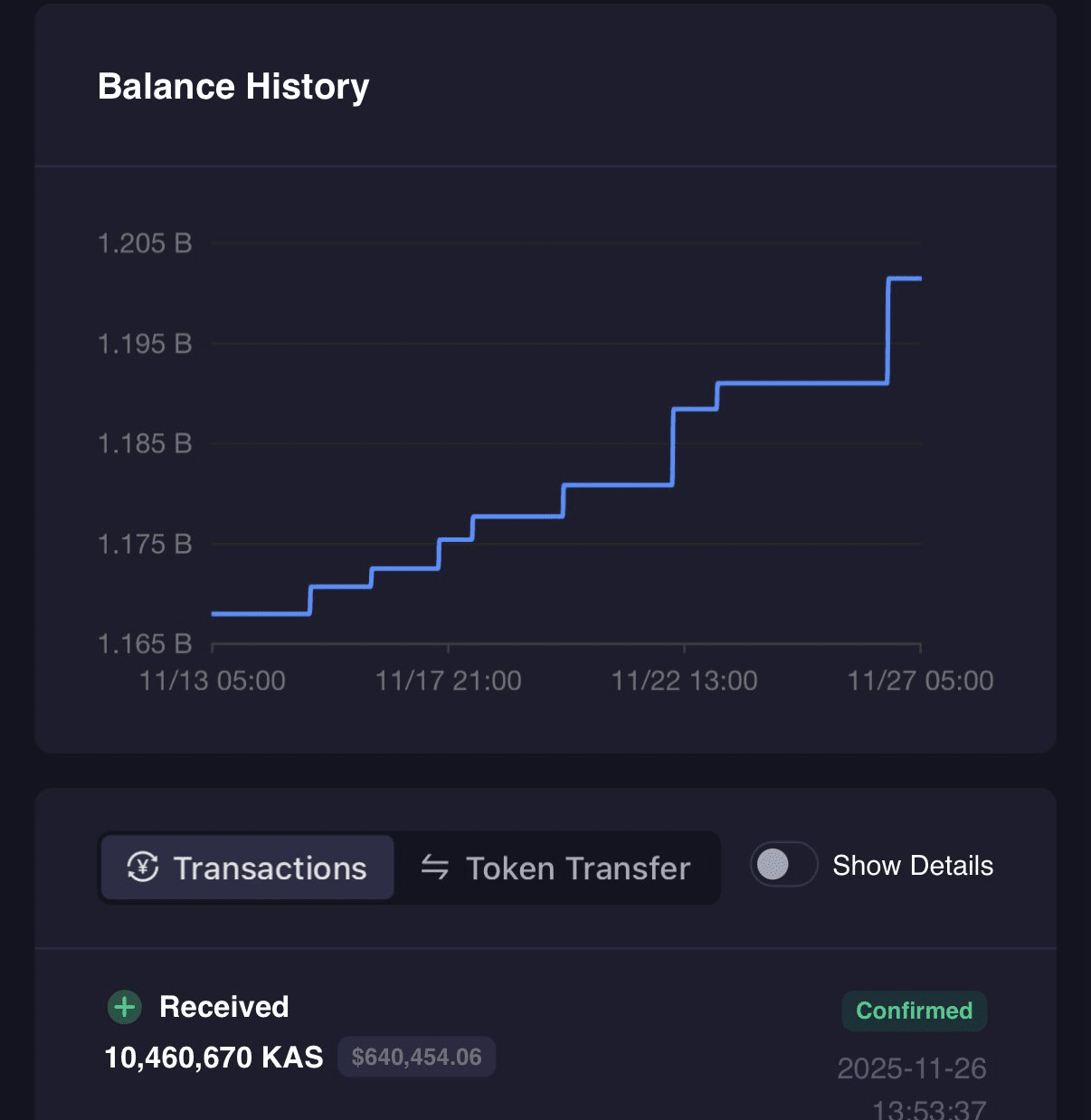This screenshot has width=1091, height=1120.
Task: Click the 11/17 21:00 axis label
Action: click(x=449, y=680)
